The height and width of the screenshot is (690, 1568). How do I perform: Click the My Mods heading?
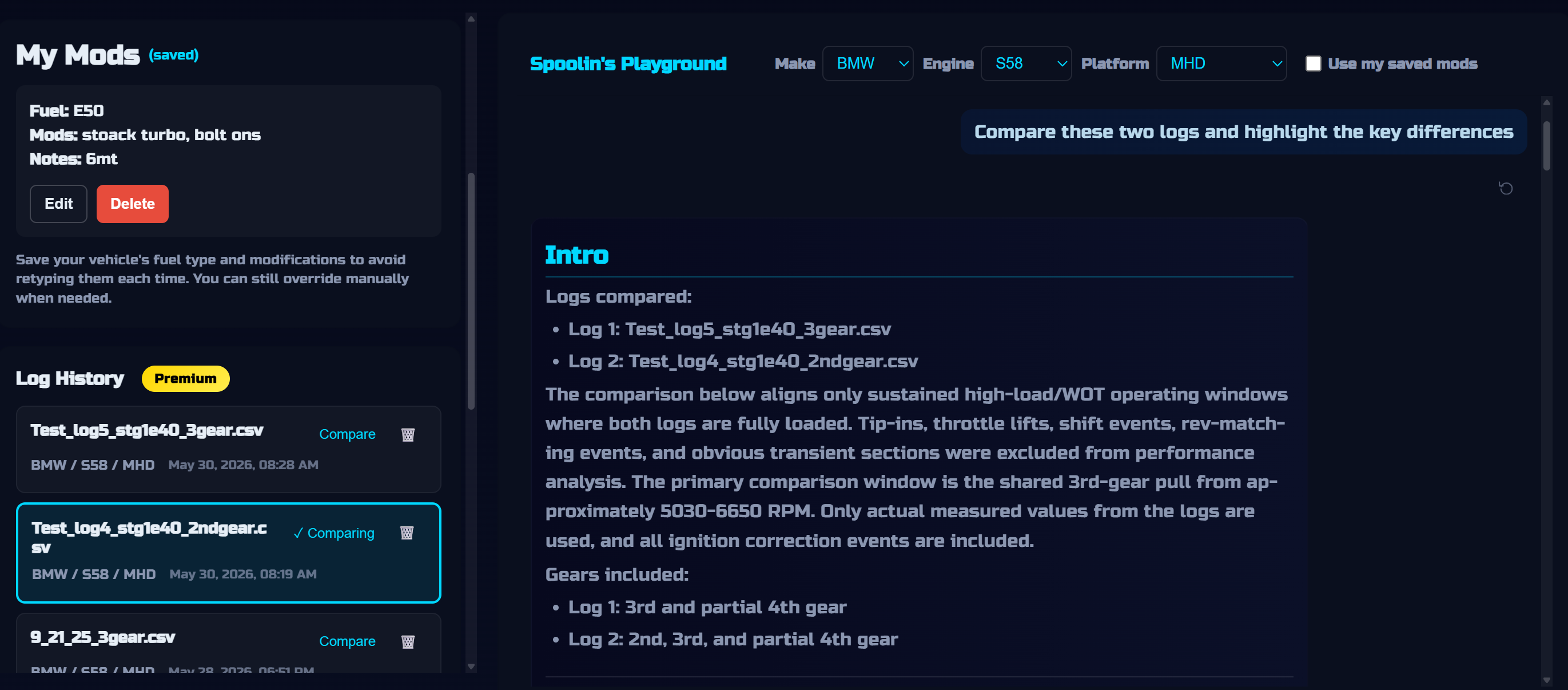pos(77,55)
